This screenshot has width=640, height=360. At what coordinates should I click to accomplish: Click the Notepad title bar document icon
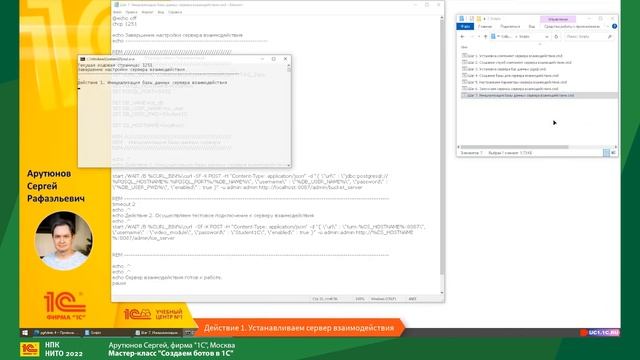[116, 5]
